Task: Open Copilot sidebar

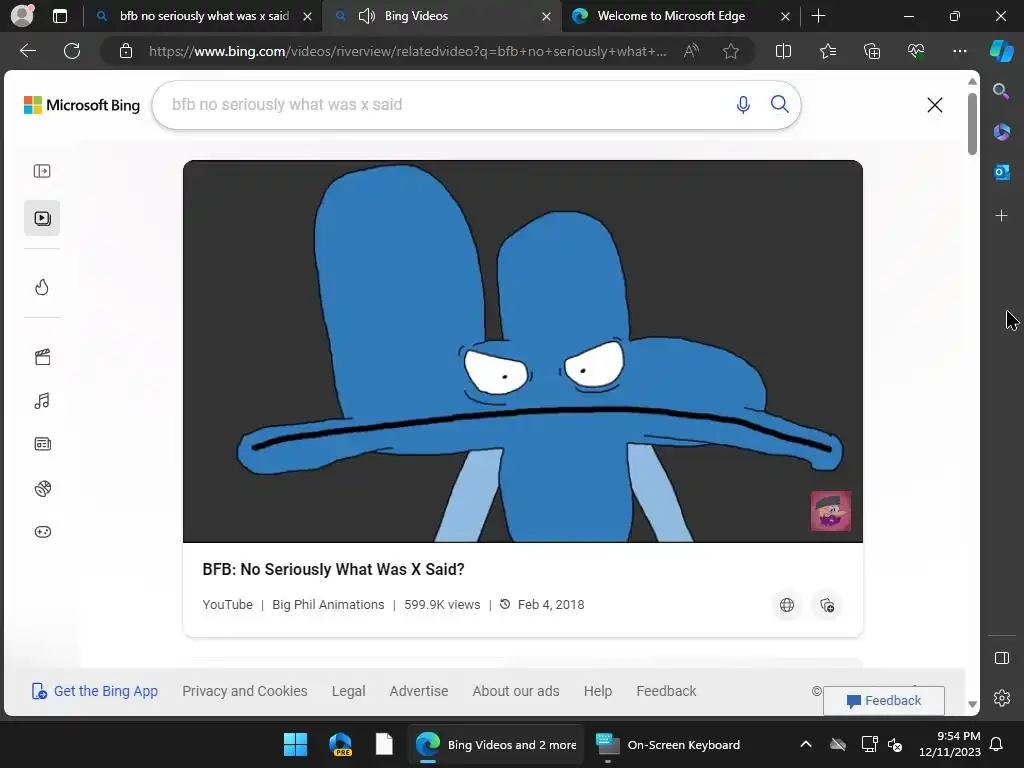Action: click(x=1001, y=51)
